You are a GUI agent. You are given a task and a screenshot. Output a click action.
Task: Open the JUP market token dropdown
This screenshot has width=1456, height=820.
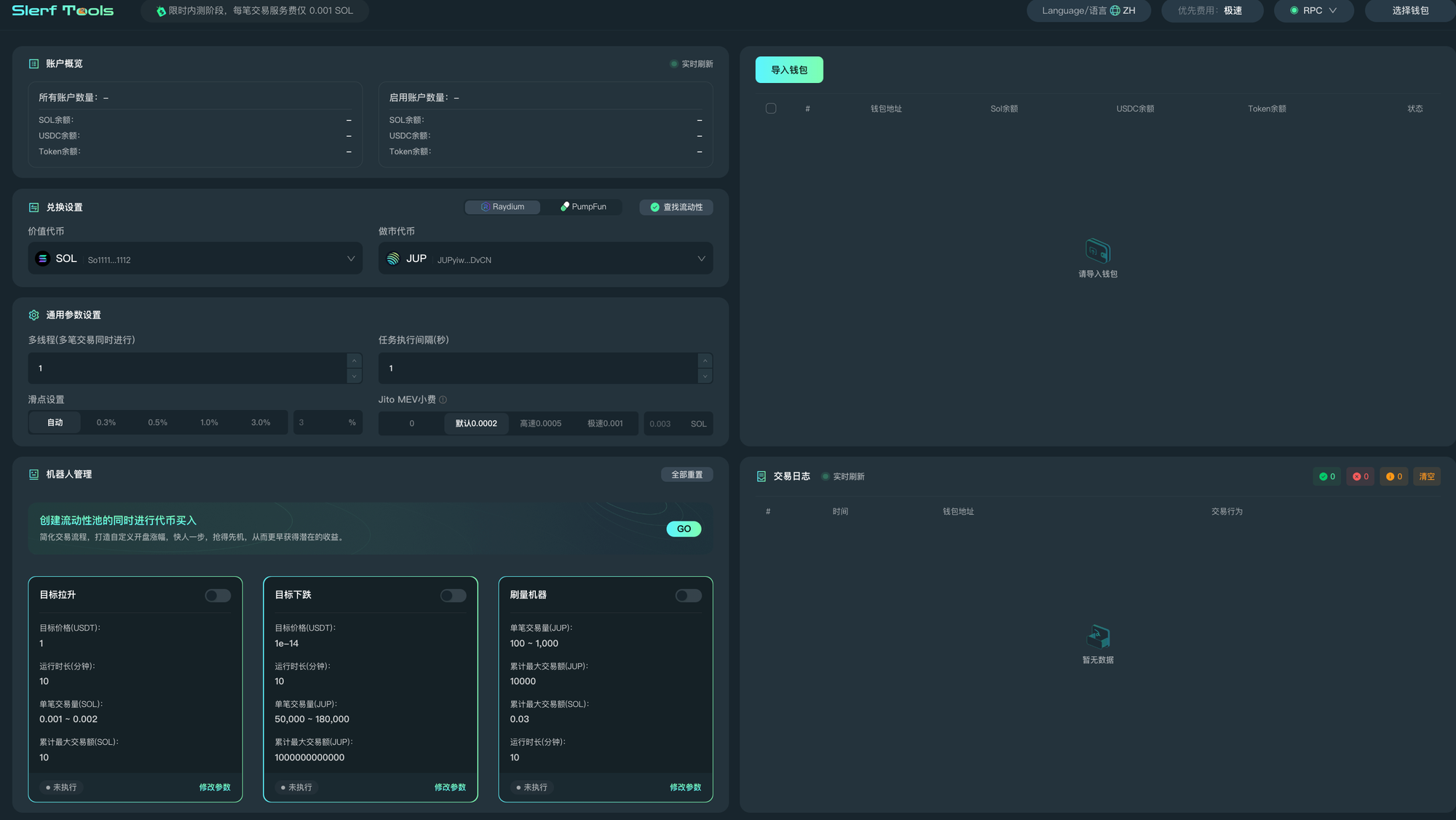pos(545,259)
